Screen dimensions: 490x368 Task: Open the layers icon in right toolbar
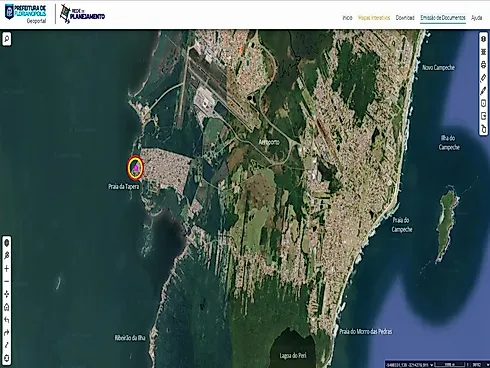pyautogui.click(x=484, y=39)
